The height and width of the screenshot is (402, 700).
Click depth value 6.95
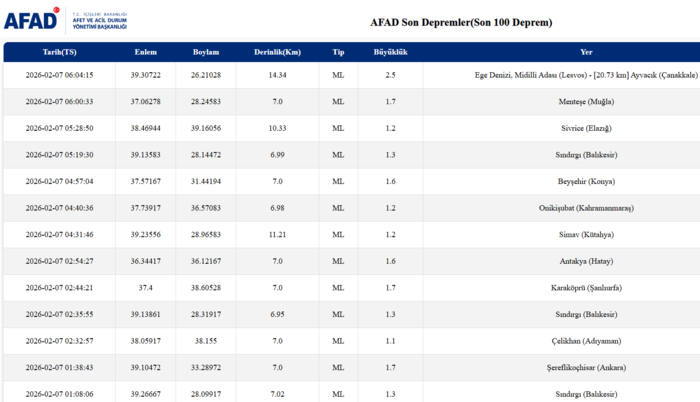tap(277, 314)
